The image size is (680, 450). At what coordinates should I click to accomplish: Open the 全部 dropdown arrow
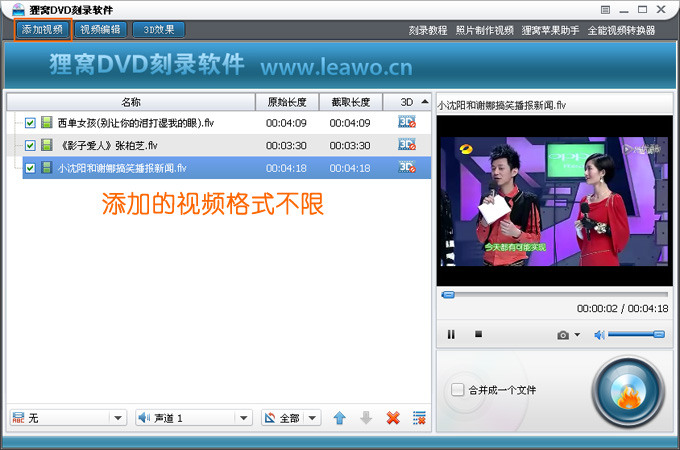coord(312,418)
